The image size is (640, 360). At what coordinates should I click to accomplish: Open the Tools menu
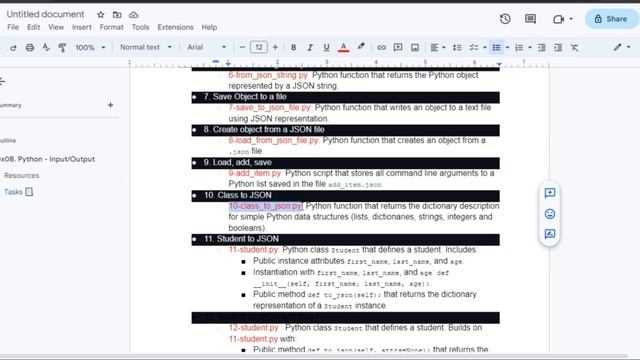pos(140,27)
